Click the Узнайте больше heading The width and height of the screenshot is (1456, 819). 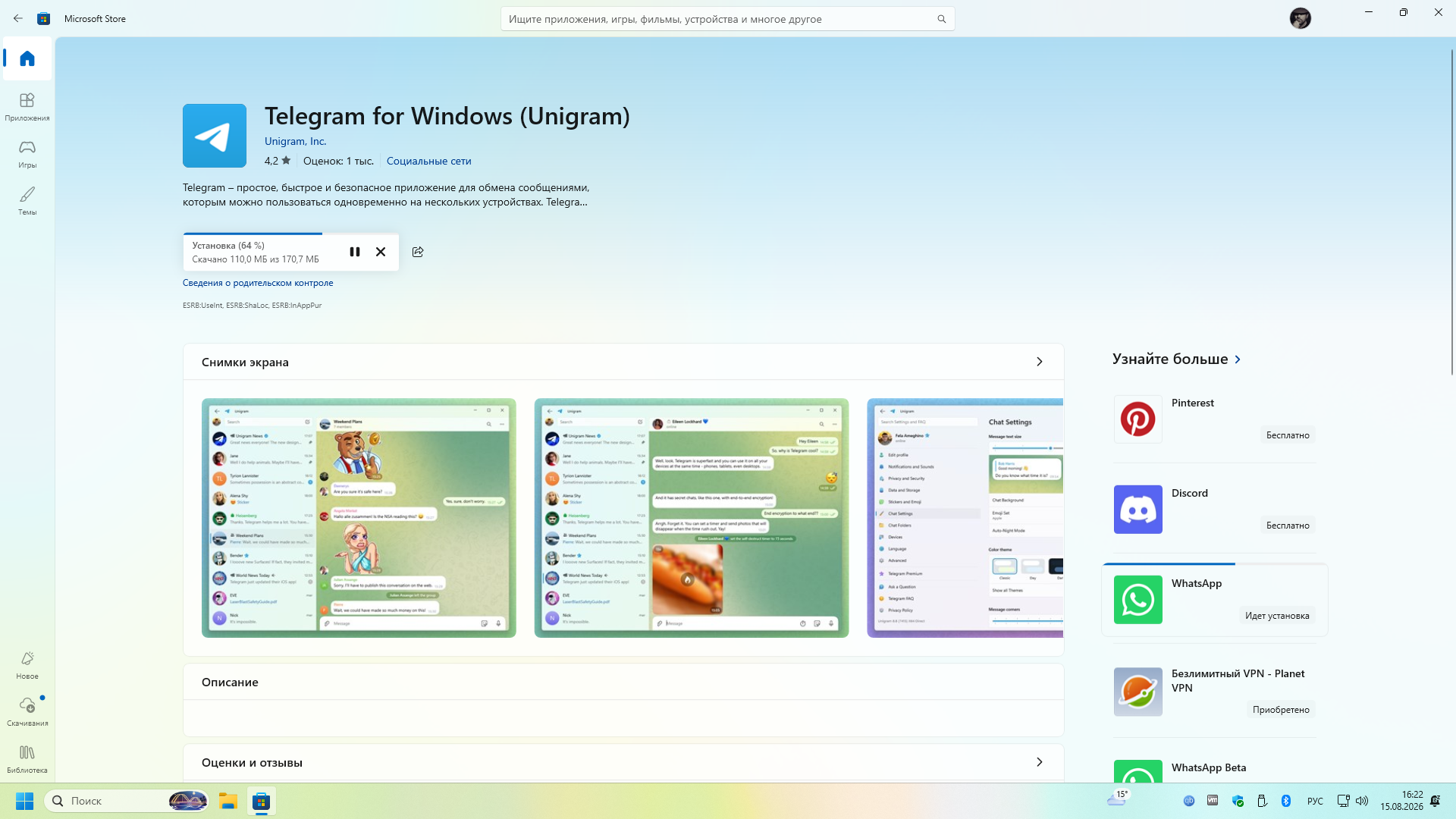click(x=1170, y=359)
